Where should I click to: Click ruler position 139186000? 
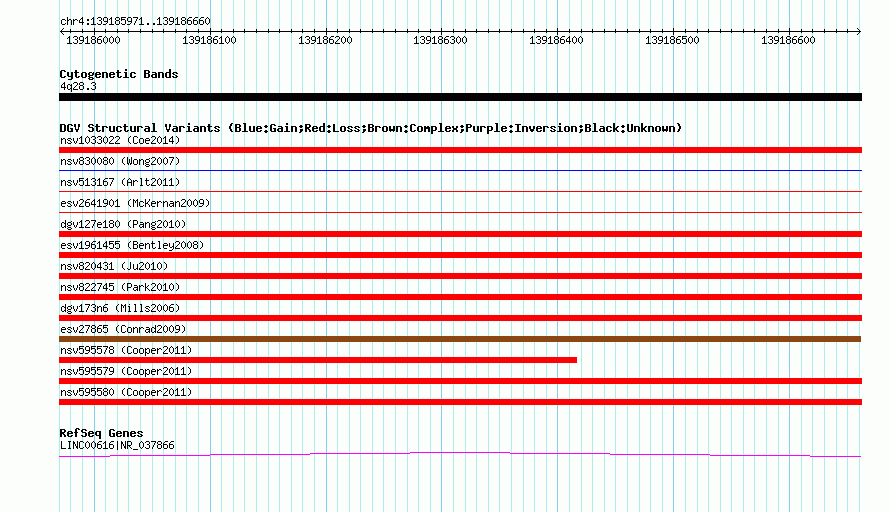tap(93, 40)
